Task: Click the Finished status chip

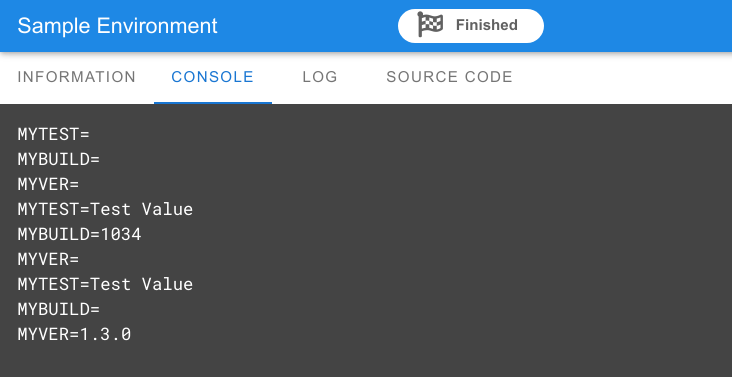Action: (471, 26)
